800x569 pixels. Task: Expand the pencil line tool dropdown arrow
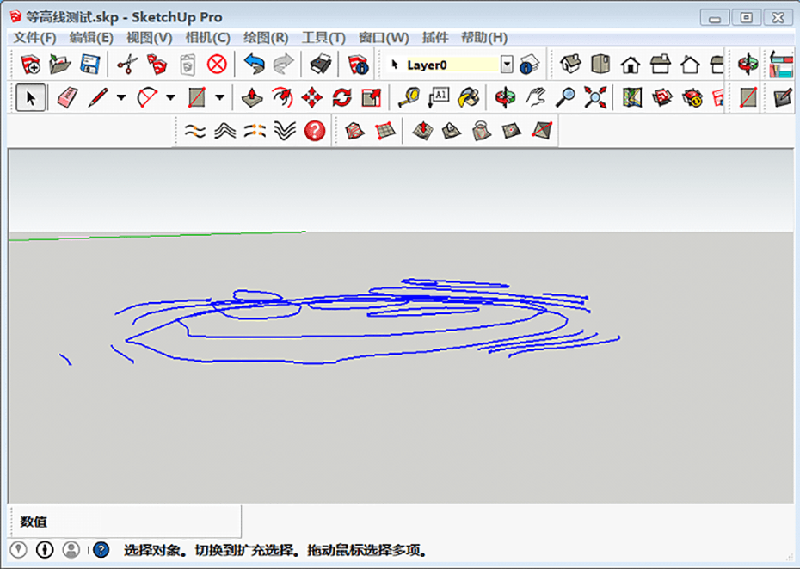coord(120,98)
